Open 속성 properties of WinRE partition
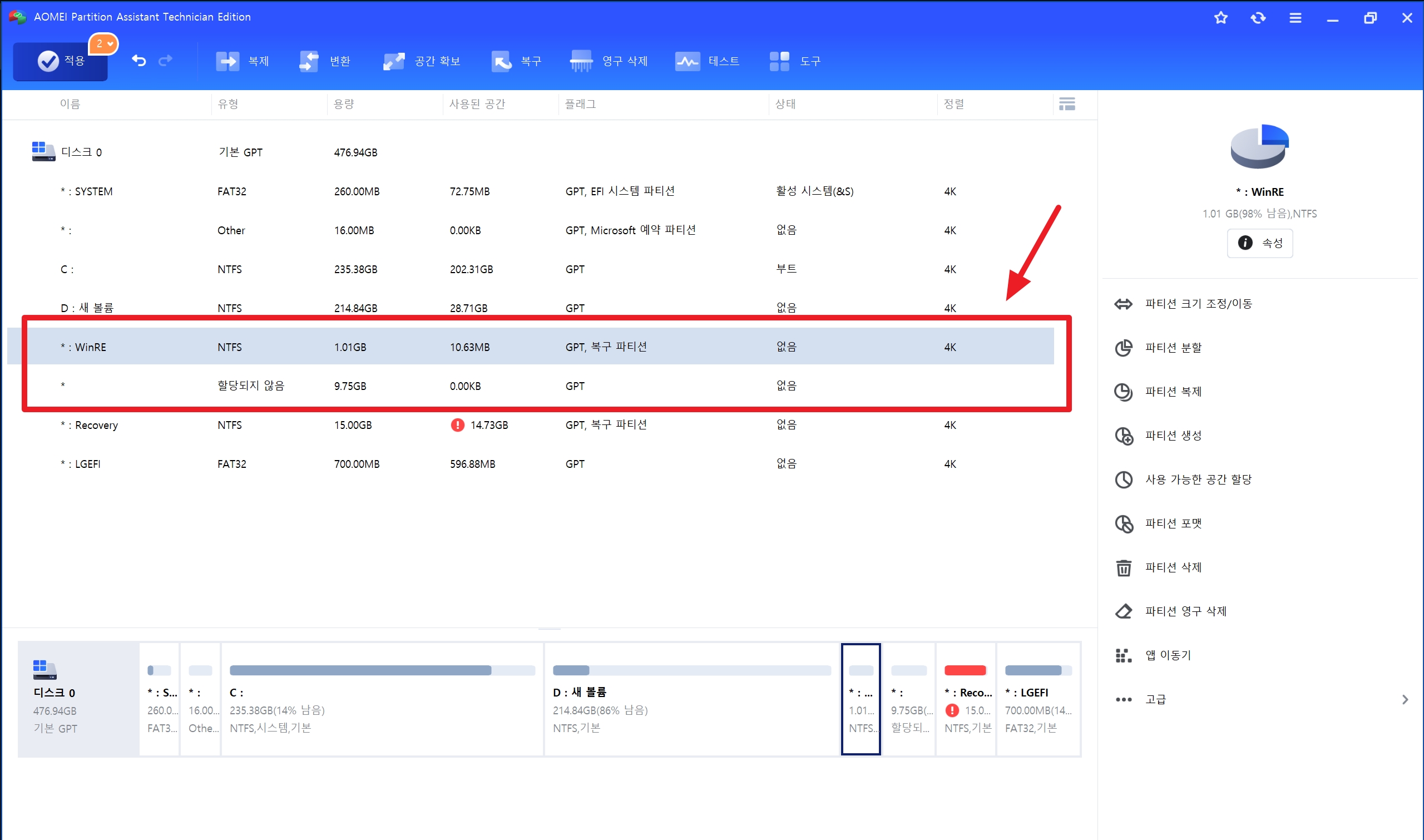The height and width of the screenshot is (840, 1424). [1259, 243]
